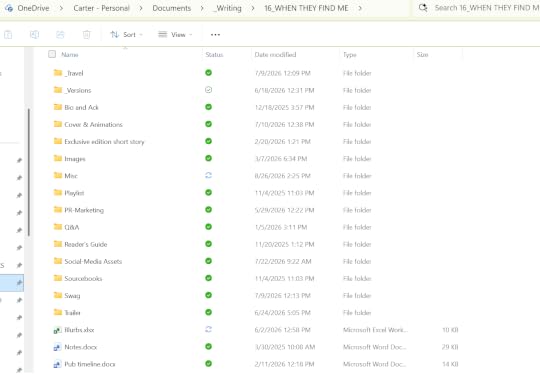The width and height of the screenshot is (540, 375).
Task: Sort by the Status column header
Action: click(x=214, y=54)
